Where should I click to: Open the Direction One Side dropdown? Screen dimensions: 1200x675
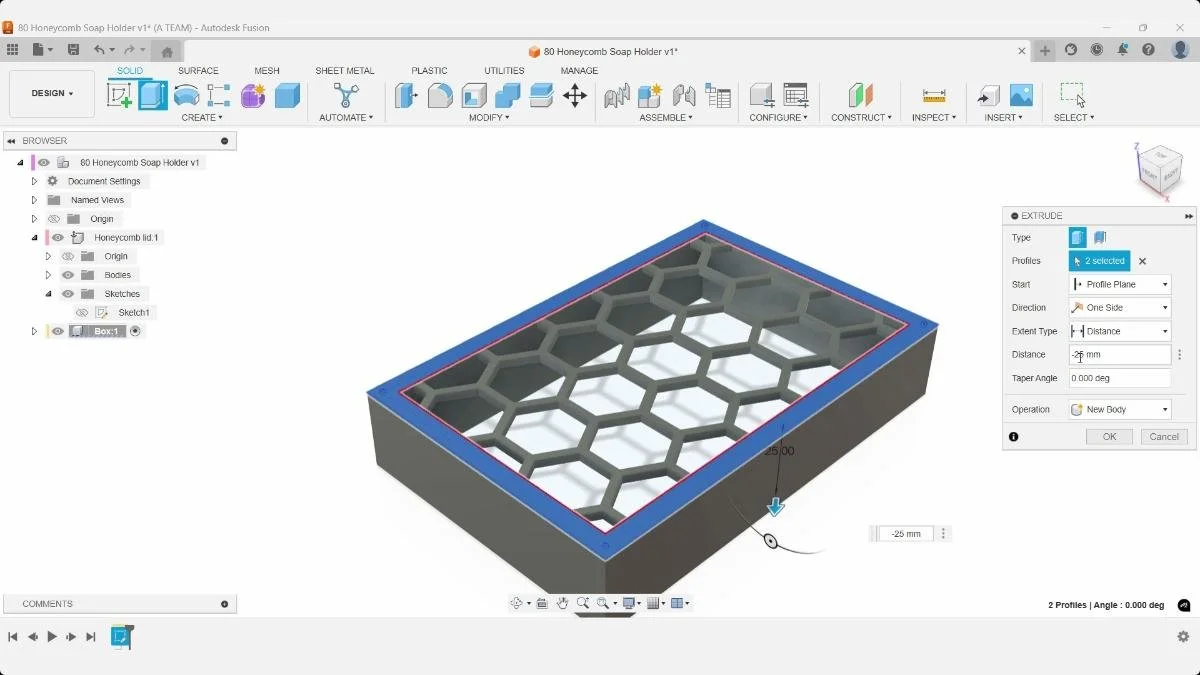pos(1119,308)
